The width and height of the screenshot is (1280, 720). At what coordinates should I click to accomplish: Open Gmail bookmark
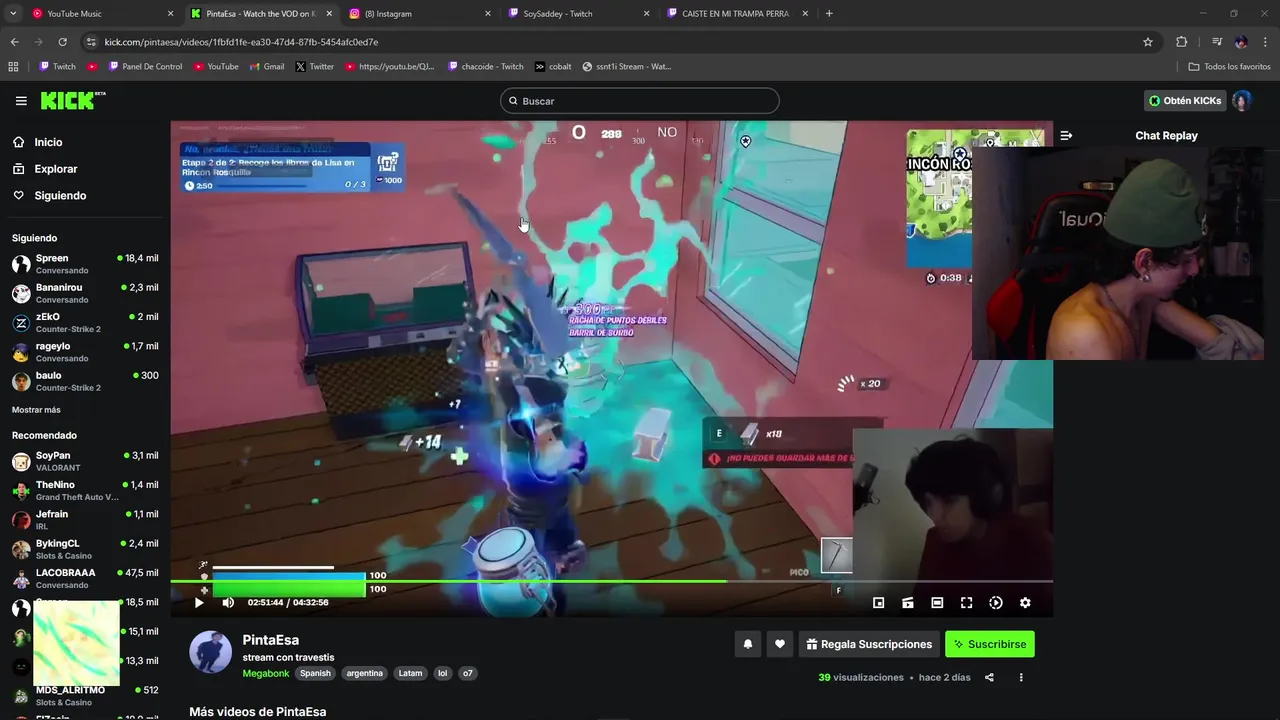tap(267, 67)
